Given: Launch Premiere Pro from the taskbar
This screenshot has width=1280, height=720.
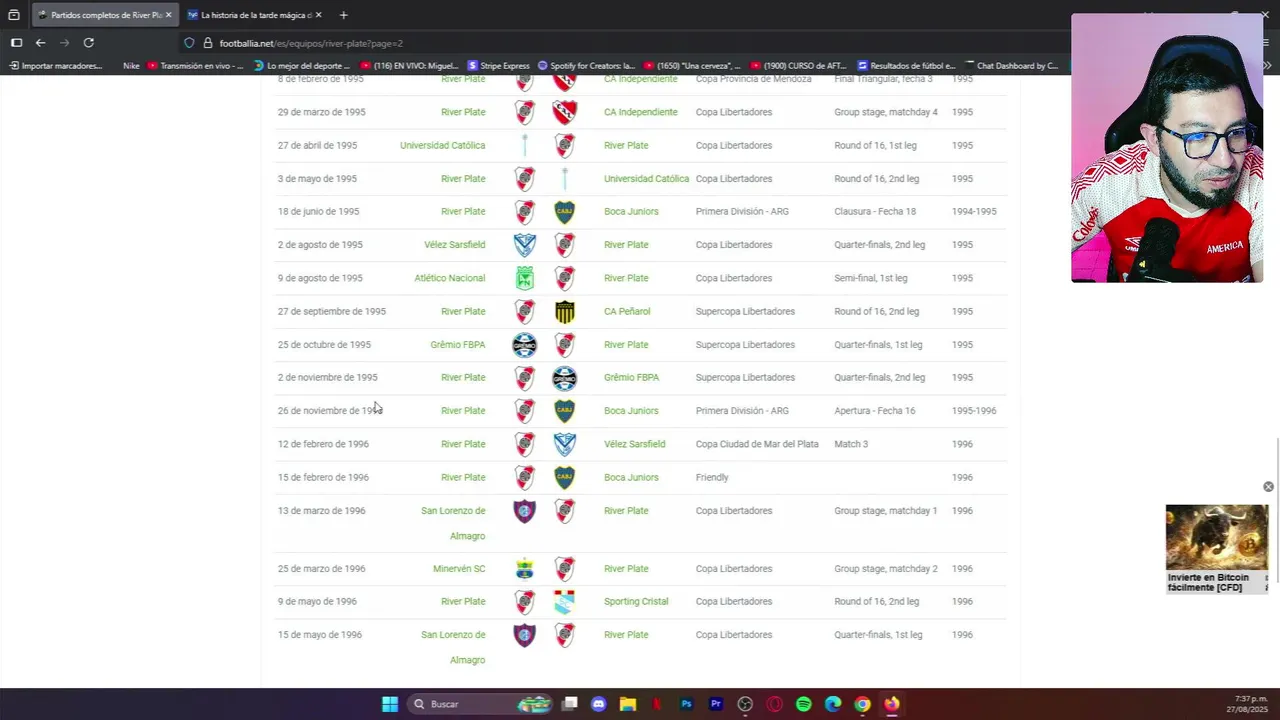Looking at the screenshot, I should tap(715, 704).
